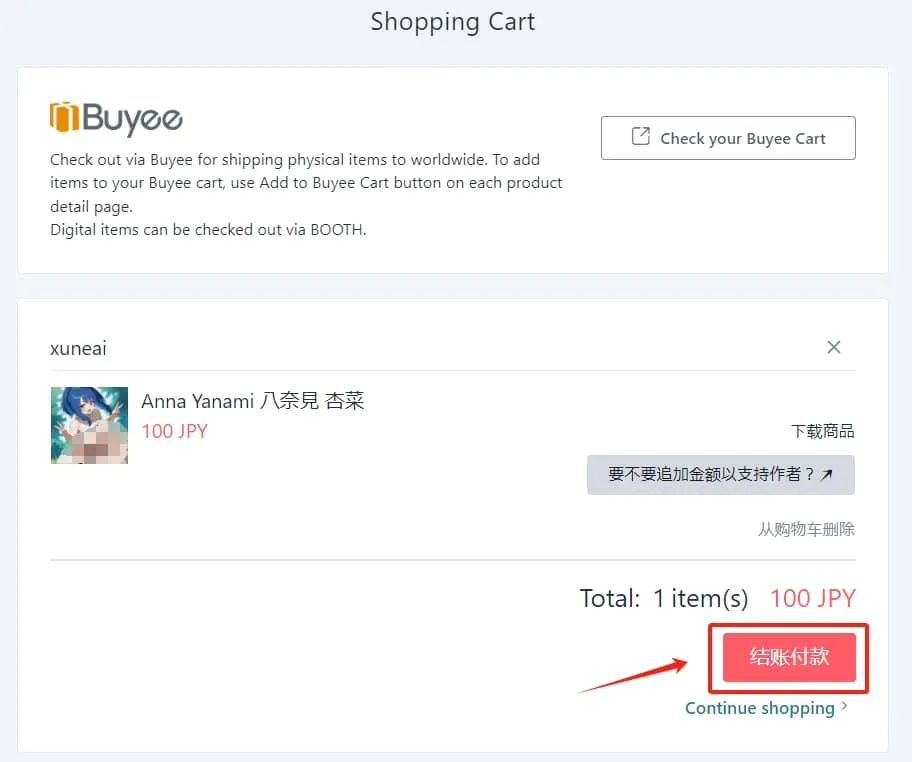Click the external link icon beside Check your Buyee Cart
This screenshot has height=762, width=912.
(641, 137)
